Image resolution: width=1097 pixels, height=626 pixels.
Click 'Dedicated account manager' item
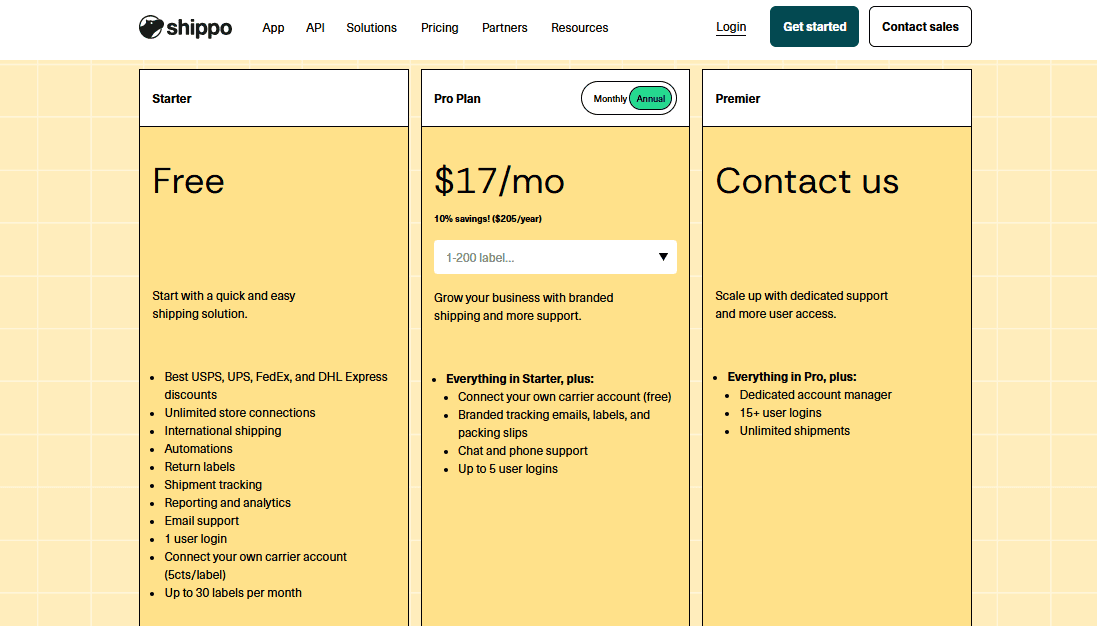click(816, 394)
